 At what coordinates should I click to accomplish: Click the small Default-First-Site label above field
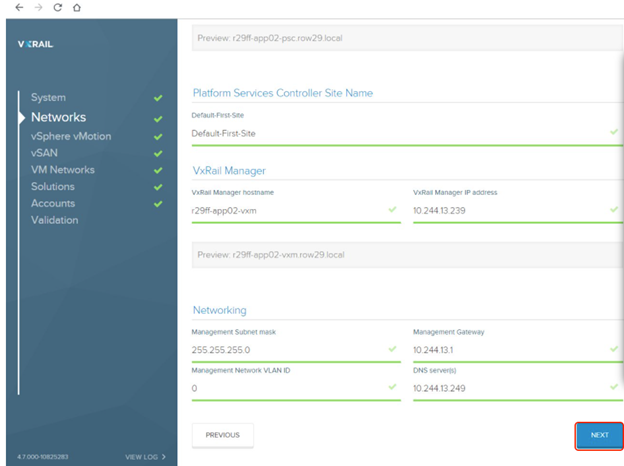click(x=217, y=115)
